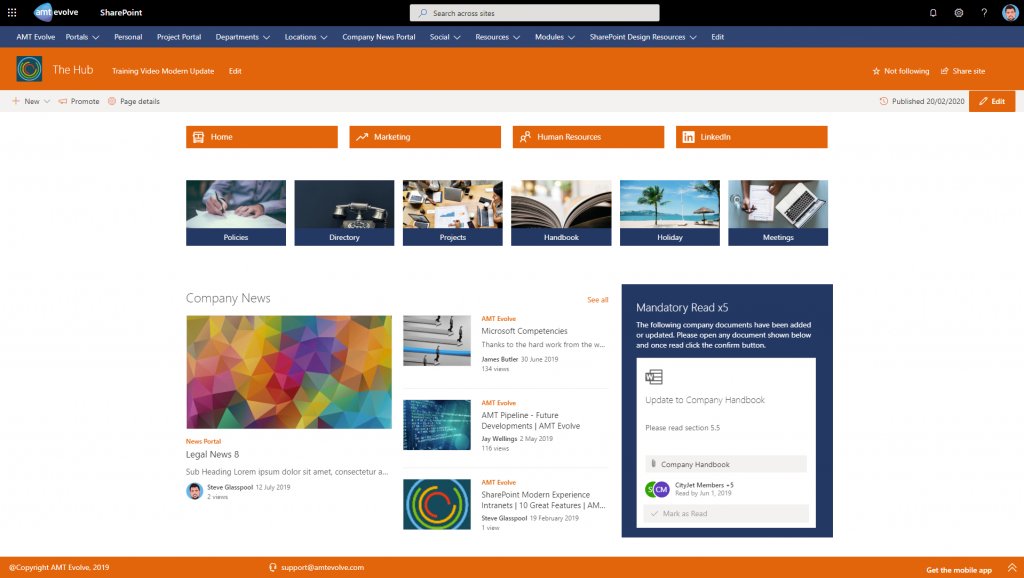The width and height of the screenshot is (1024, 578).
Task: Open the Projects image tile
Action: [x=453, y=213]
